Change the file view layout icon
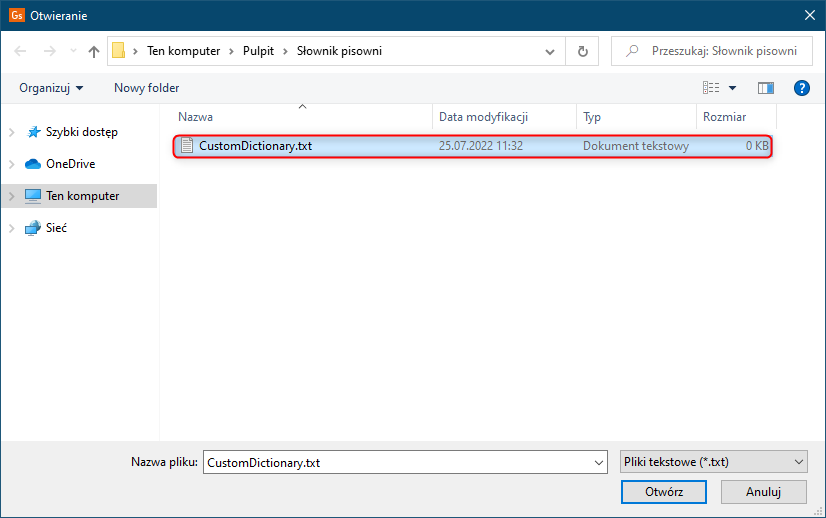Screen dimensions: 826x518 [x=711, y=87]
